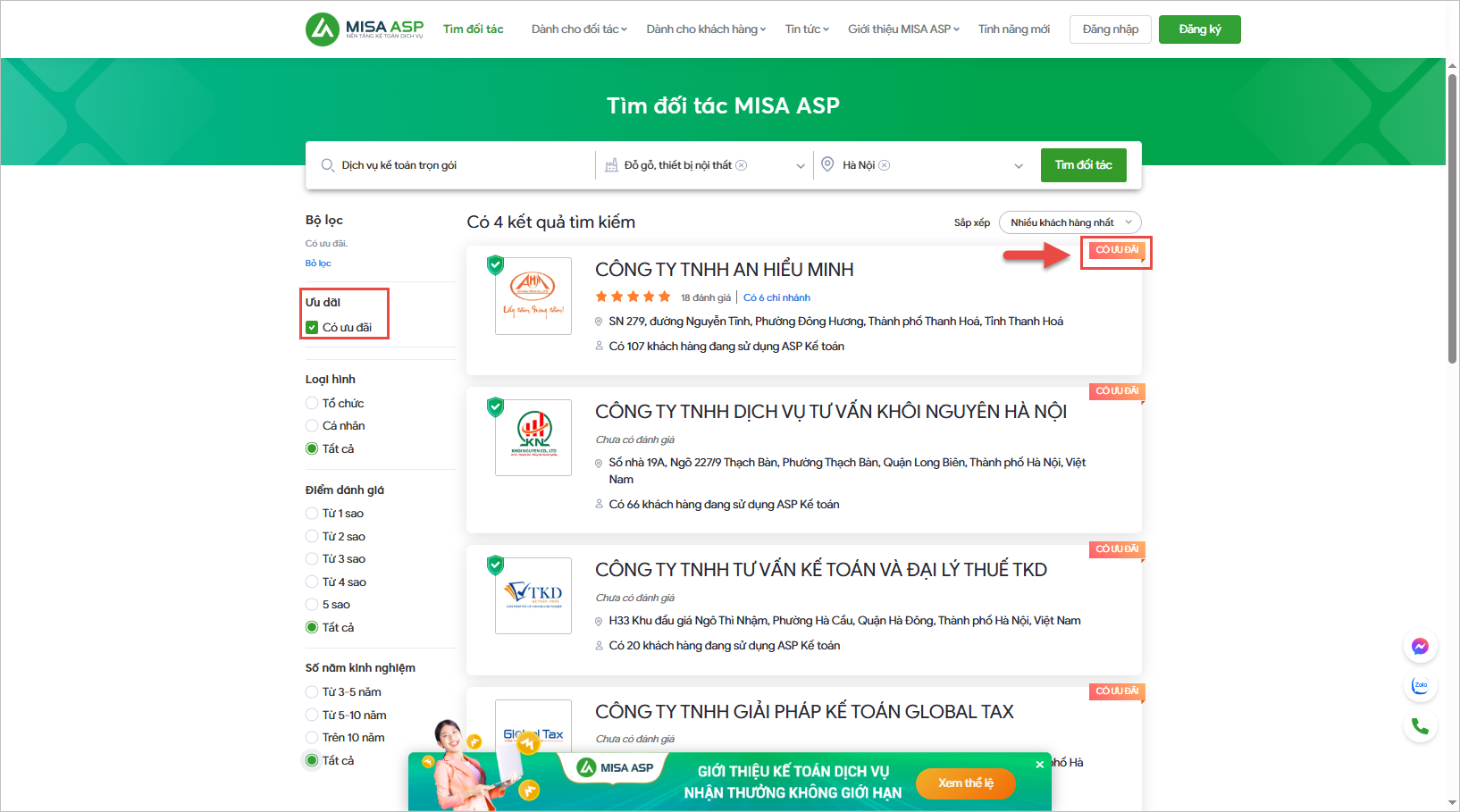Expand the industry field dropdown arrow

tap(801, 166)
